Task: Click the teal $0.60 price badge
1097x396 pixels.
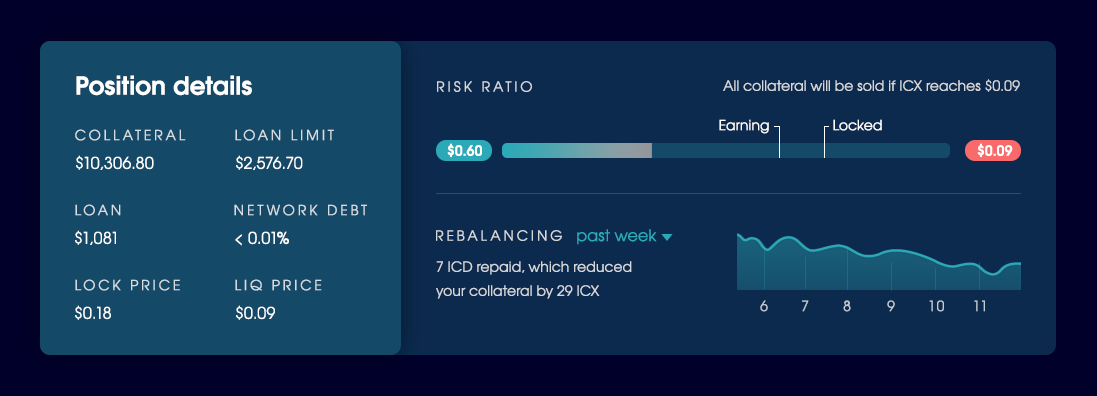Action: (x=464, y=150)
